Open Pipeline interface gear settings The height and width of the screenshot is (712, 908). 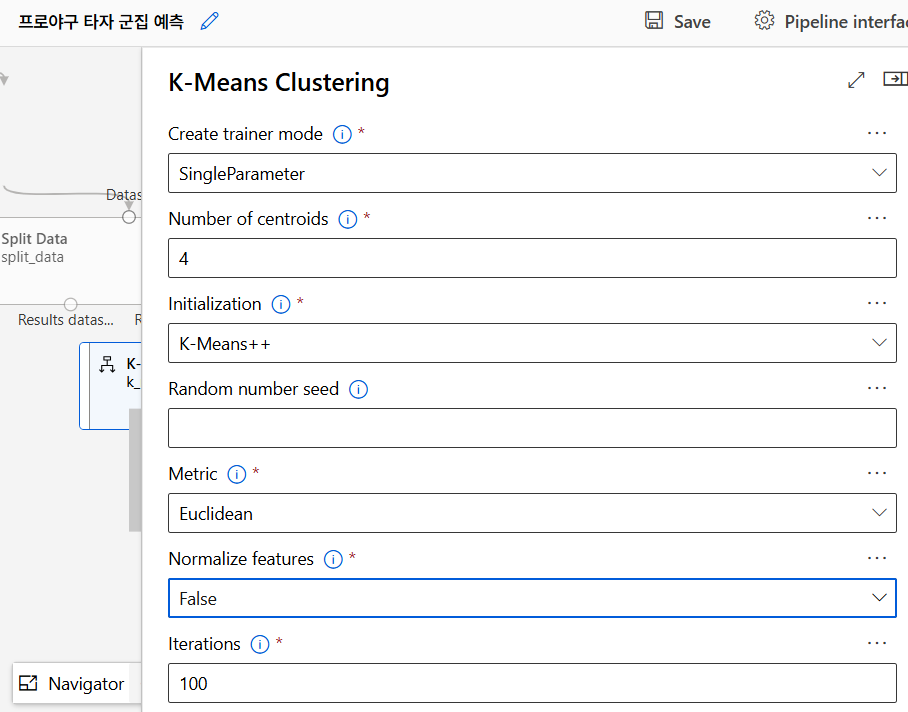pos(765,21)
